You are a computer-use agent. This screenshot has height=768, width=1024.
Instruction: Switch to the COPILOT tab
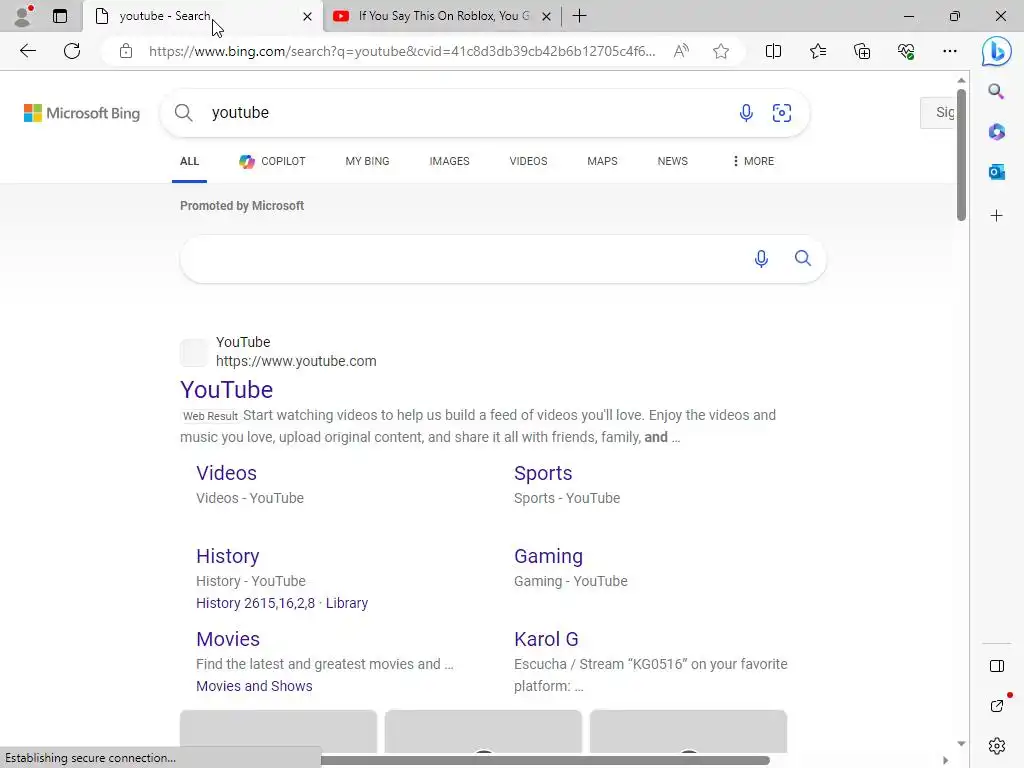tap(272, 161)
